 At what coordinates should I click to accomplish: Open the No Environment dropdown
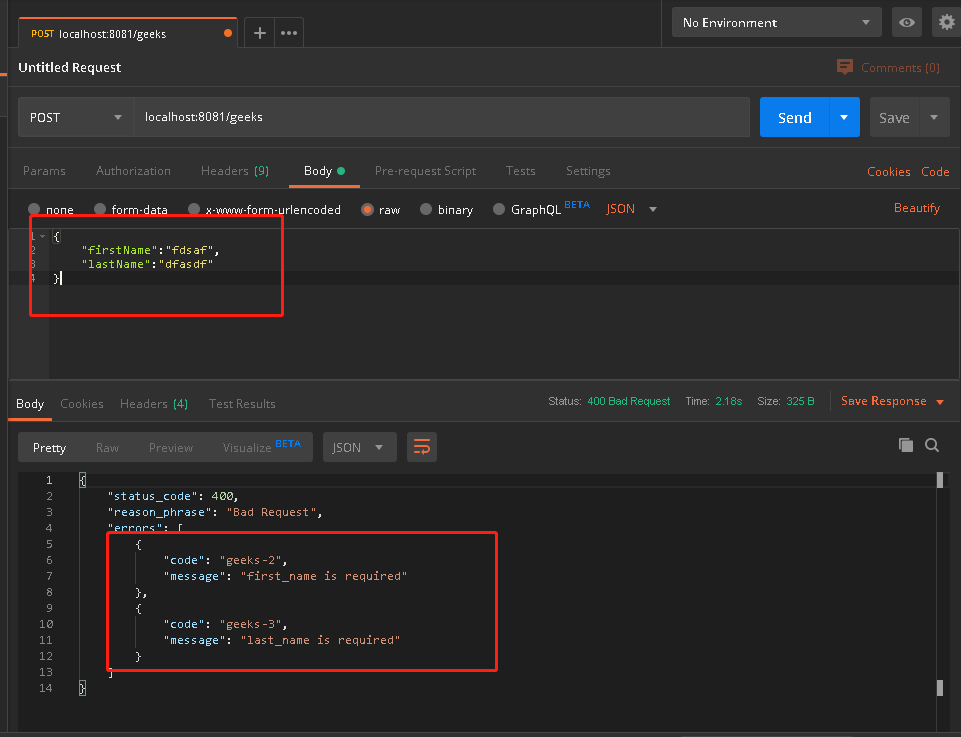click(x=776, y=22)
